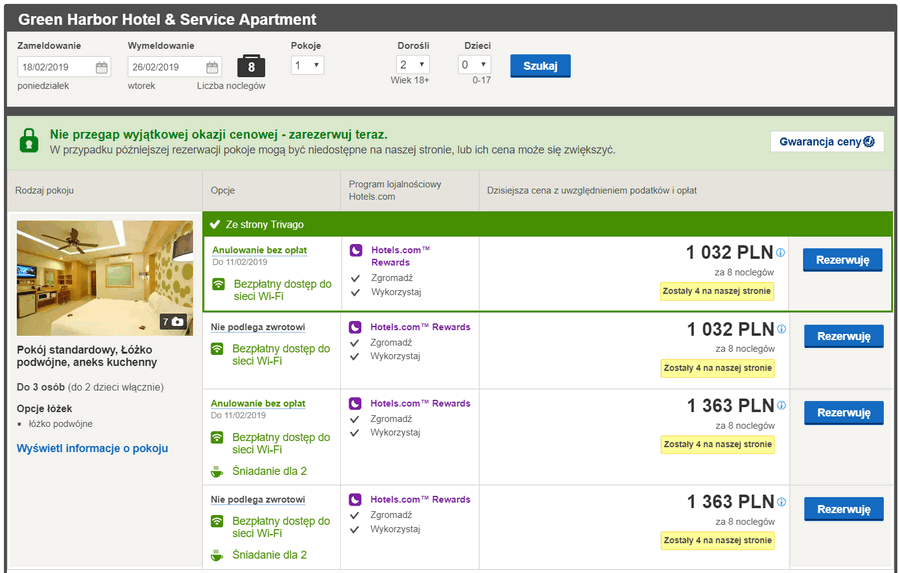This screenshot has height=573, width=900.
Task: Click Śniadanie dla 2 in third offer row
Action: [x=269, y=471]
